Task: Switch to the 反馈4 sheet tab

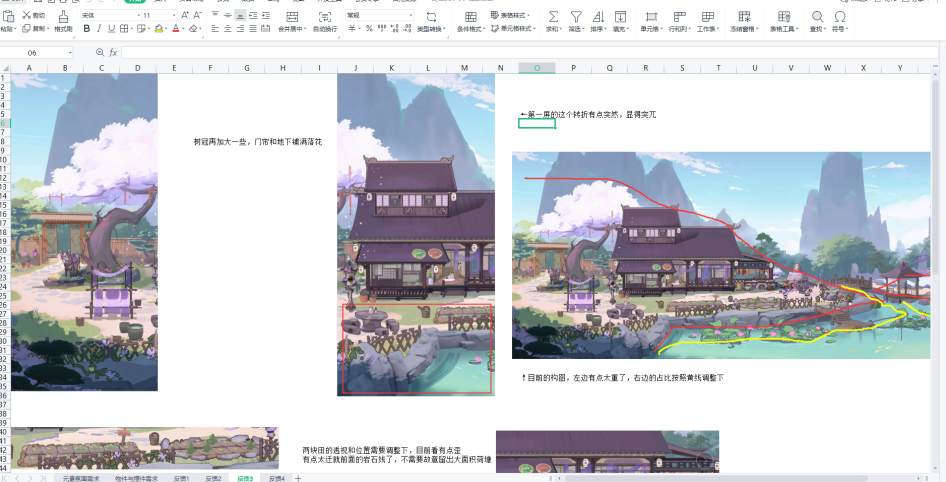Action: pos(277,478)
